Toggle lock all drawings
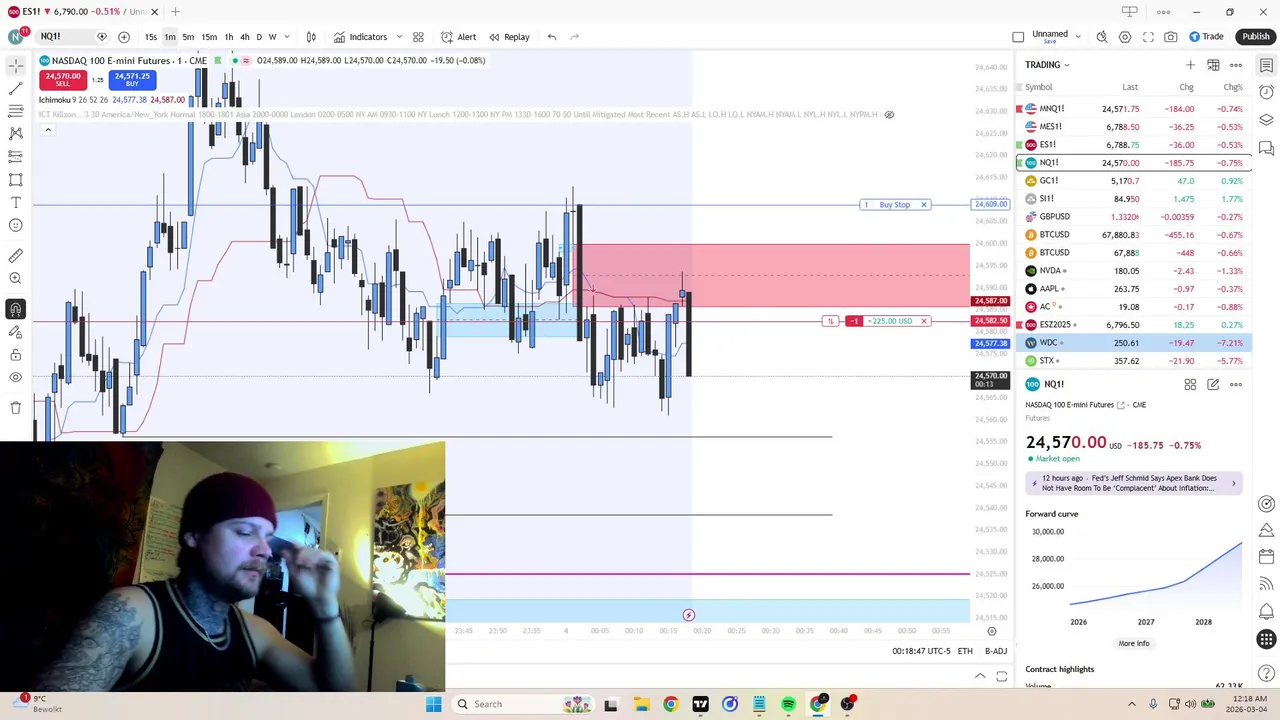This screenshot has width=1280, height=720. point(15,355)
